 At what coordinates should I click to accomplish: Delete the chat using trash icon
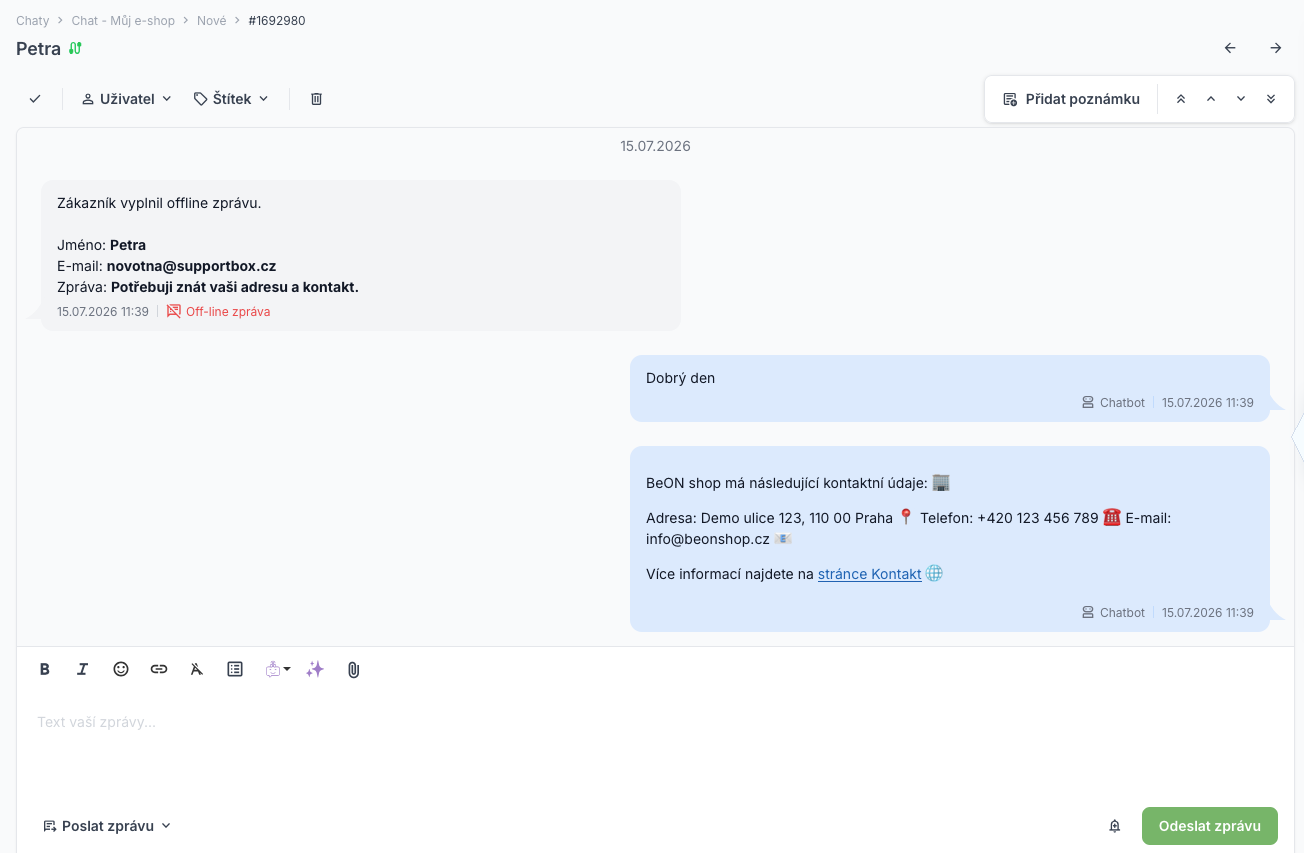click(316, 99)
